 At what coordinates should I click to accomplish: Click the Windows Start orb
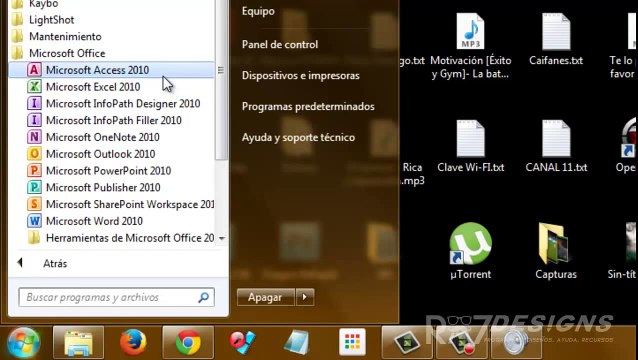point(24,343)
